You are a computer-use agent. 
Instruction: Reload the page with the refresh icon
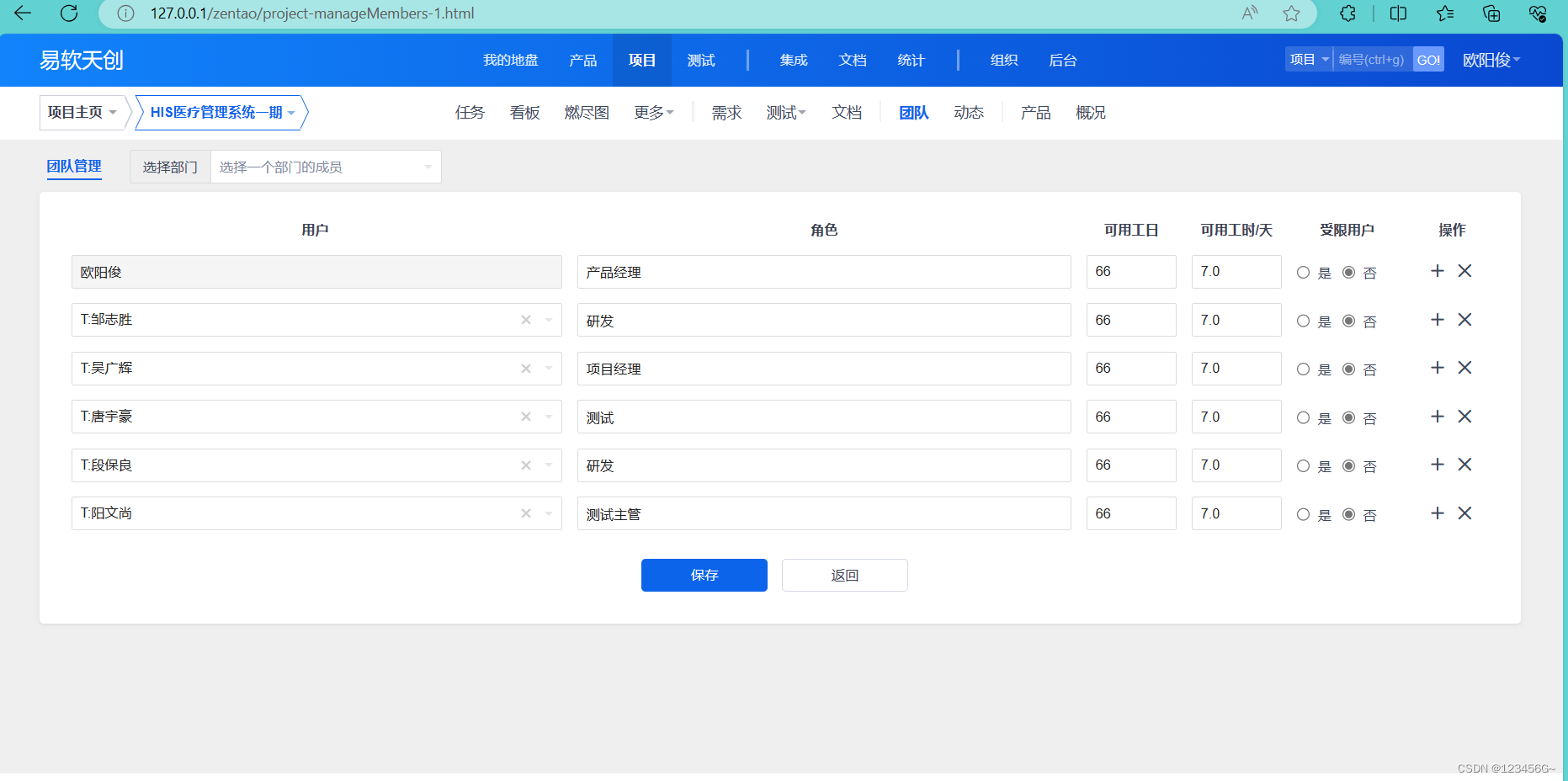(x=69, y=13)
